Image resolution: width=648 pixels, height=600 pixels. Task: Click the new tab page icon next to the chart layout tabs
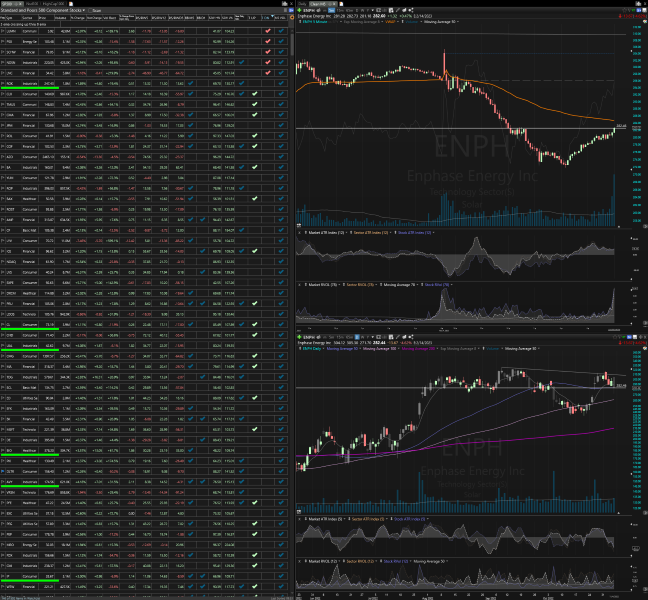pos(341,4)
